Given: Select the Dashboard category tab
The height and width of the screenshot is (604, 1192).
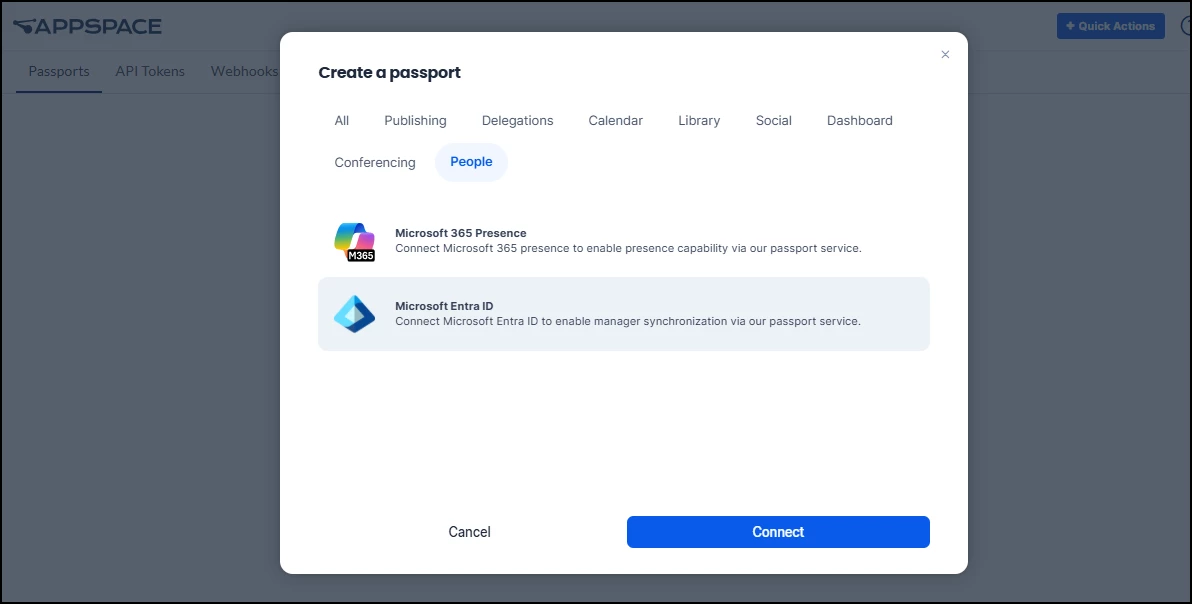Looking at the screenshot, I should (860, 121).
